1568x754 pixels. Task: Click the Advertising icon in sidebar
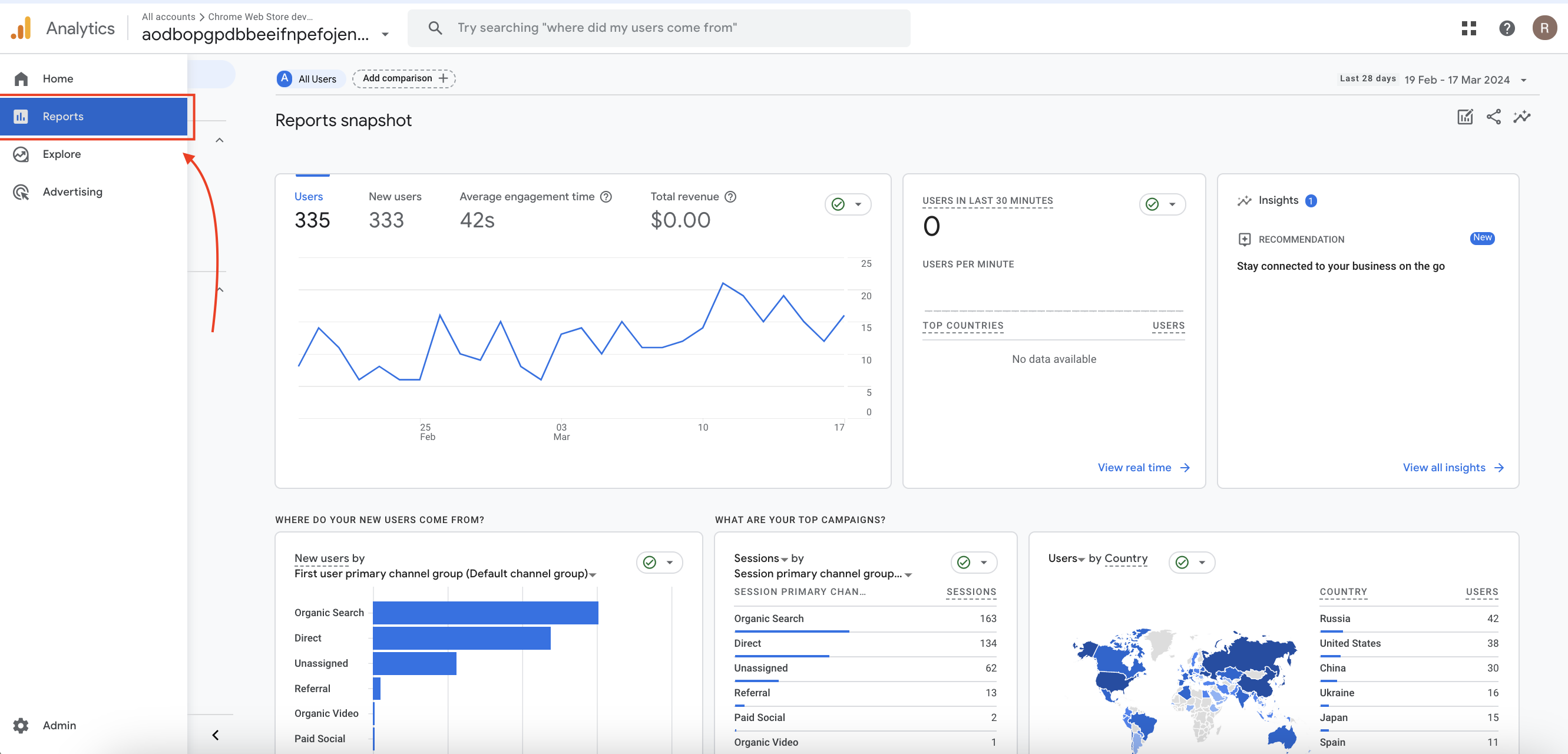pos(21,191)
